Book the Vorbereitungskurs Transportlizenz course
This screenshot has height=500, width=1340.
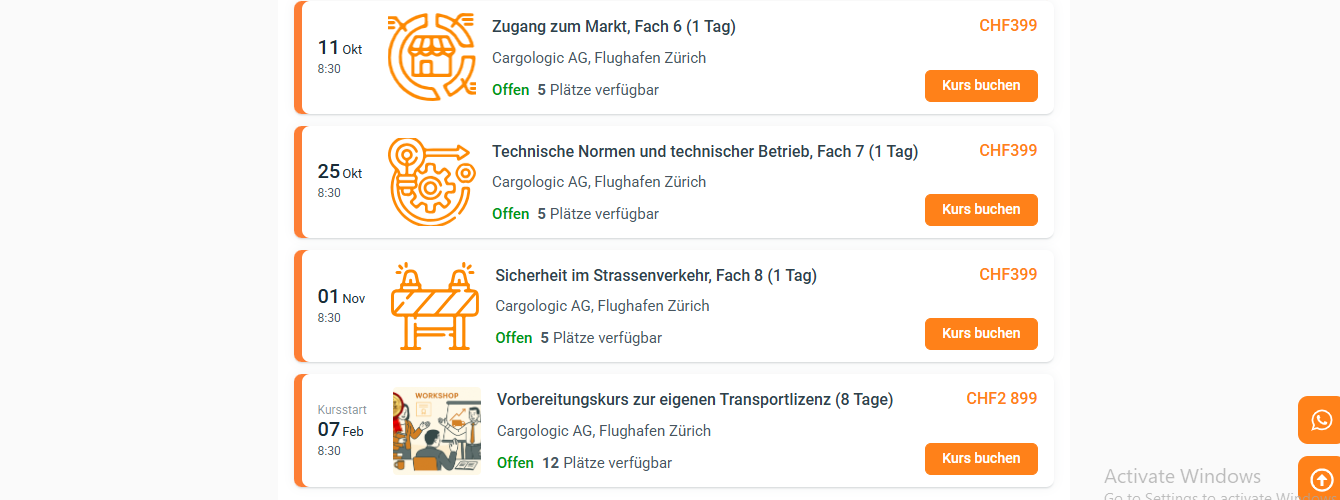(981, 459)
